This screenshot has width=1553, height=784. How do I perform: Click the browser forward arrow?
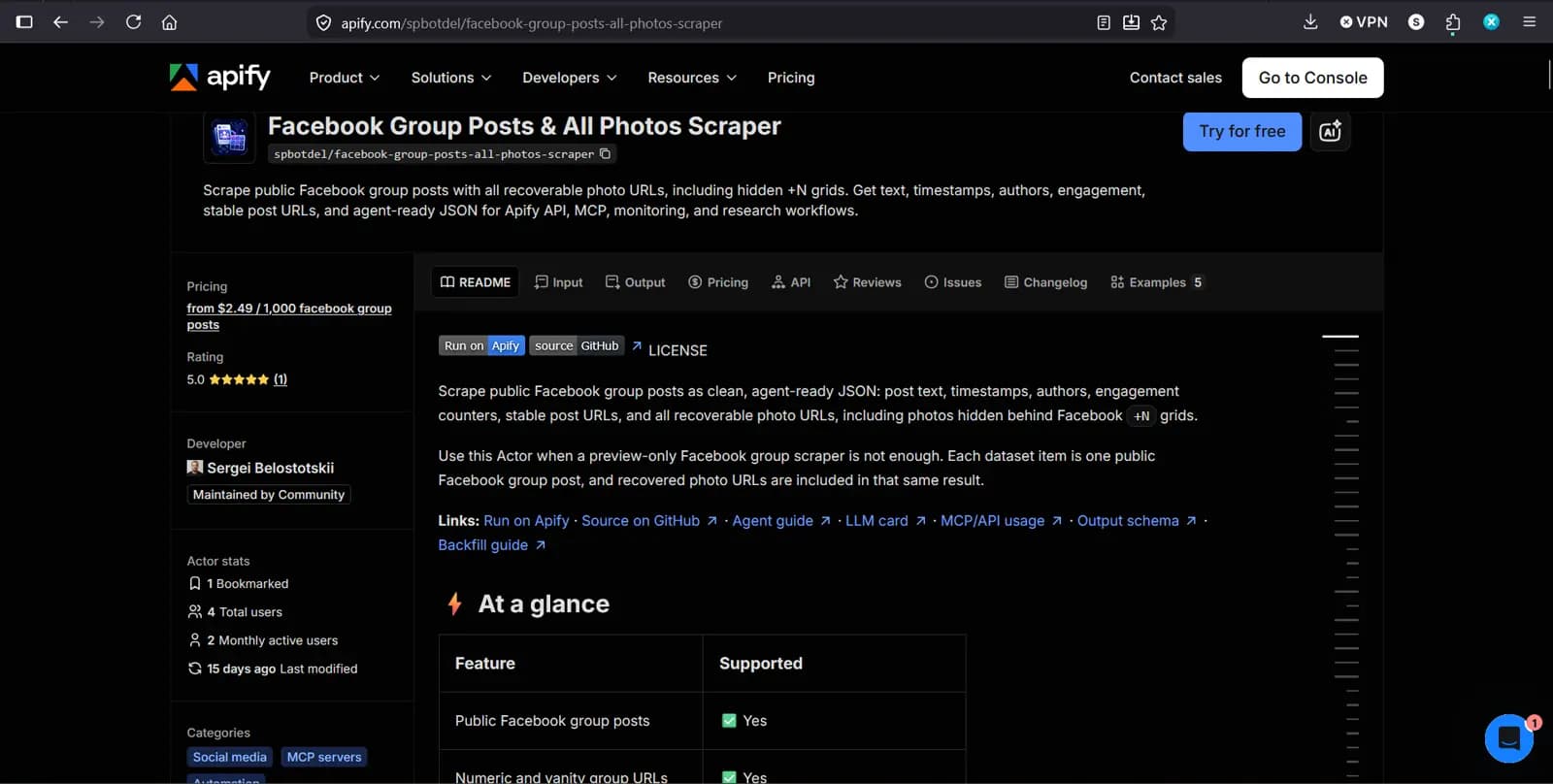coord(97,22)
